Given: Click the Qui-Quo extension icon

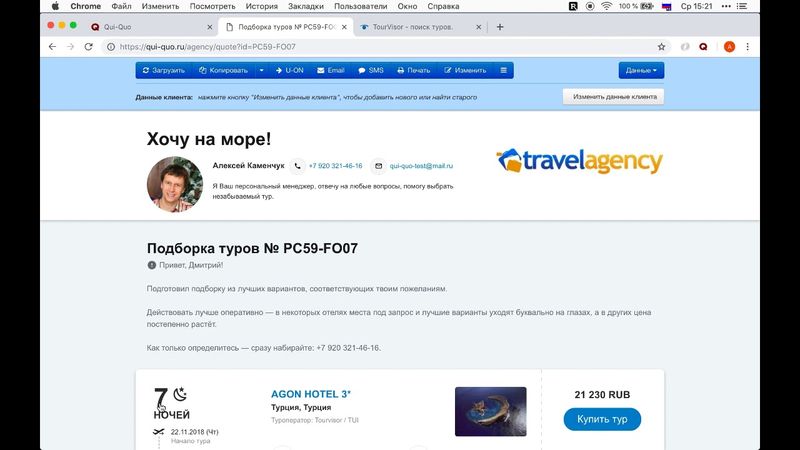Looking at the screenshot, I should 704,46.
